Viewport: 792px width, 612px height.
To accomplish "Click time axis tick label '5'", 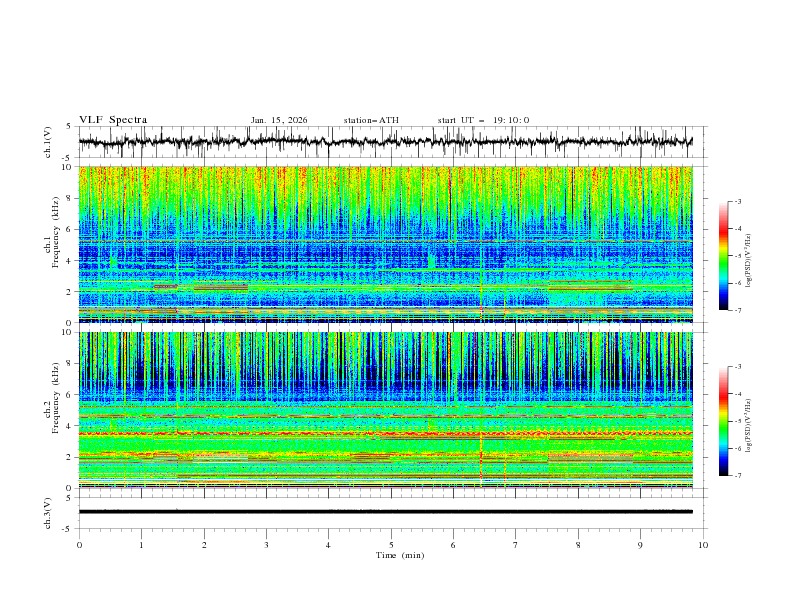I will pos(391,545).
